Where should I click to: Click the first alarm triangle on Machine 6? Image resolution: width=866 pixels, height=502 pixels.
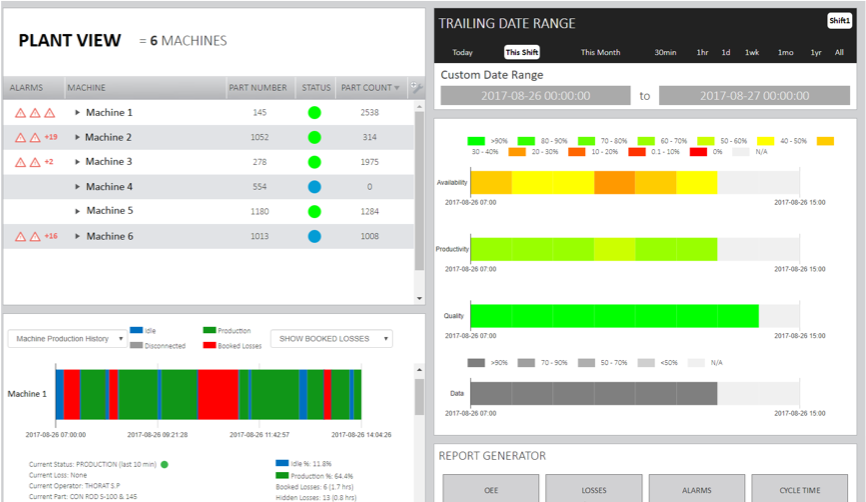click(20, 236)
